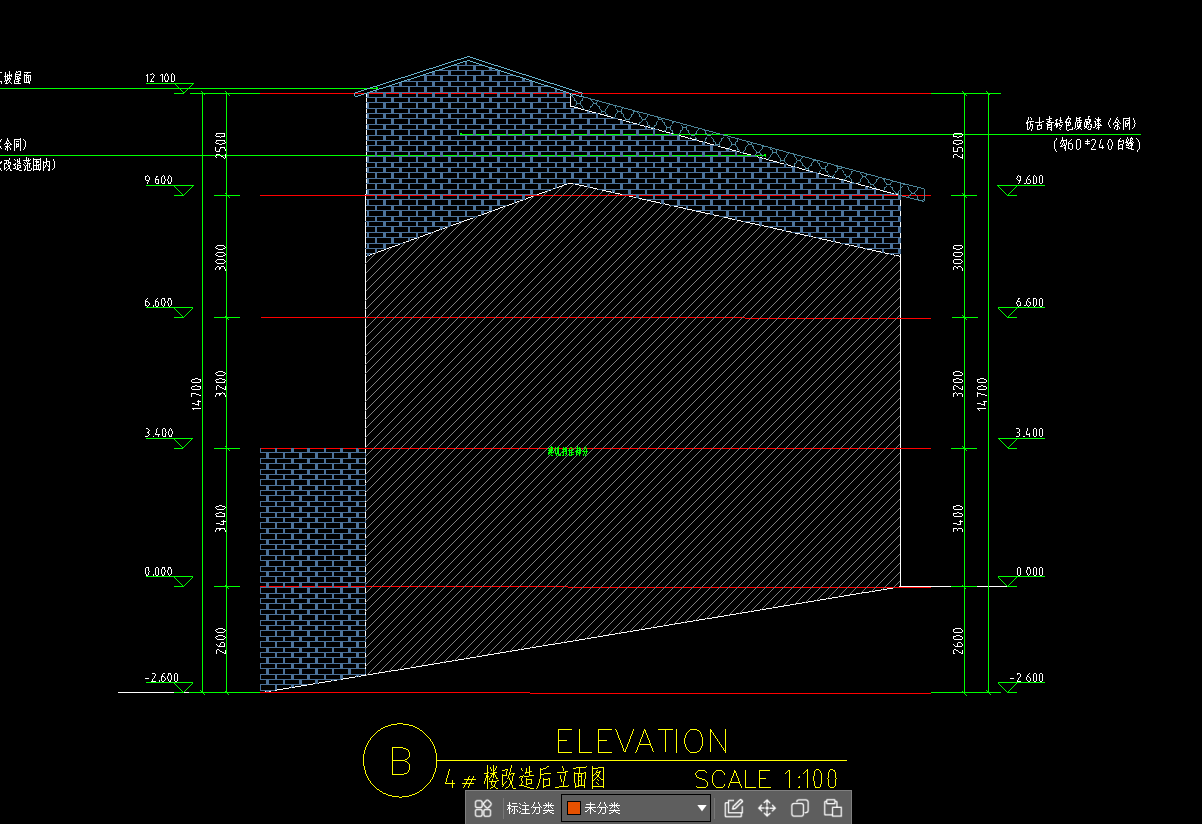
Task: Click the four-squares grid icon in bottom toolbar
Action: pos(484,808)
